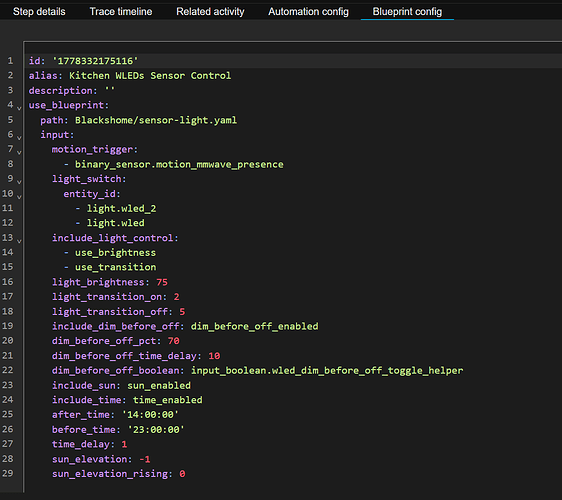Screen dimensions: 562x500
Task: Open the Related activity tab
Action: [210, 11]
